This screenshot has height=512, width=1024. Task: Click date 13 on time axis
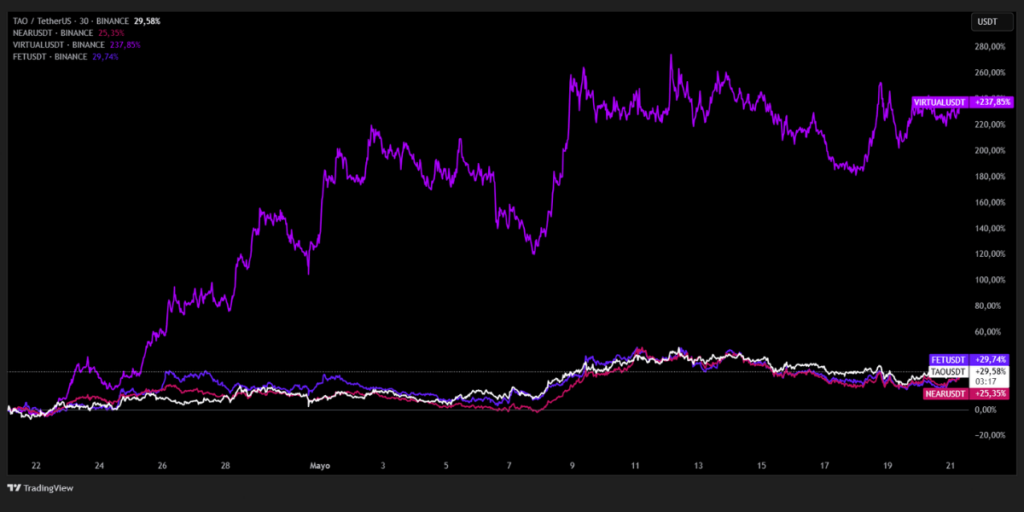tap(698, 466)
